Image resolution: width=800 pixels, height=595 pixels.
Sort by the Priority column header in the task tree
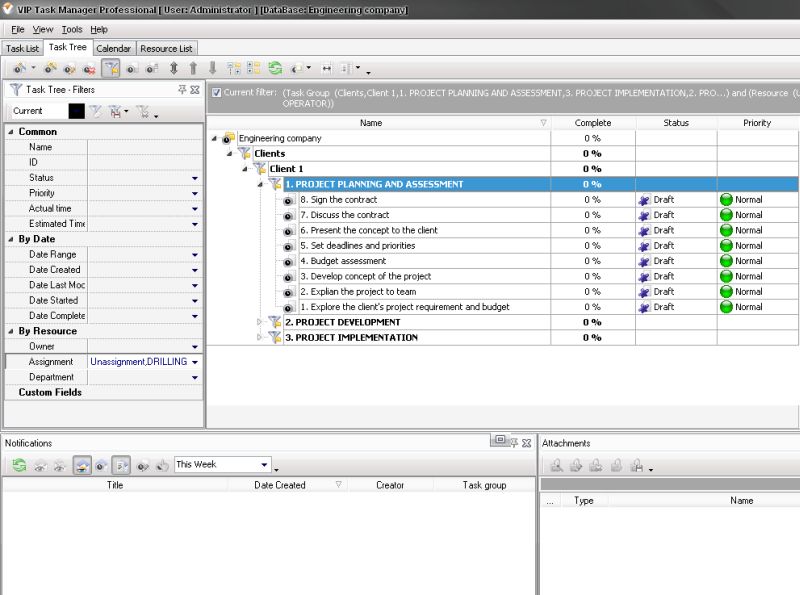pos(758,123)
